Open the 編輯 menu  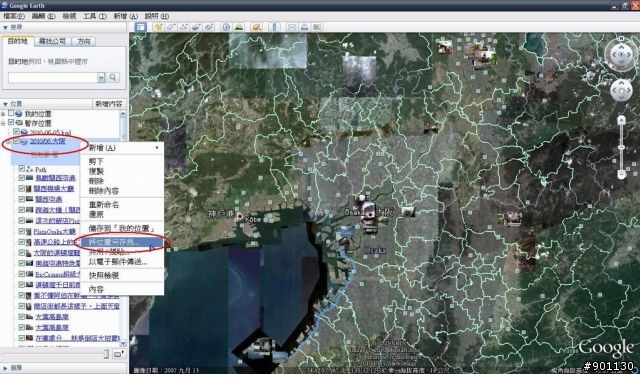click(43, 16)
